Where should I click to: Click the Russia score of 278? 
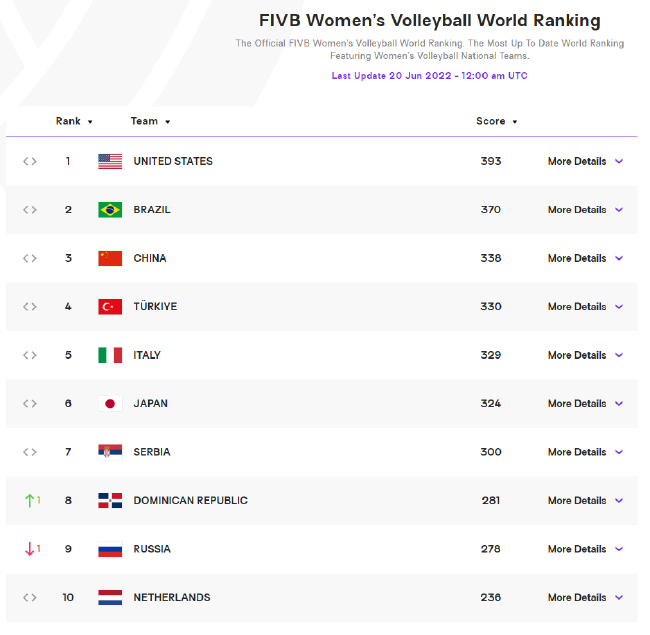click(x=490, y=549)
